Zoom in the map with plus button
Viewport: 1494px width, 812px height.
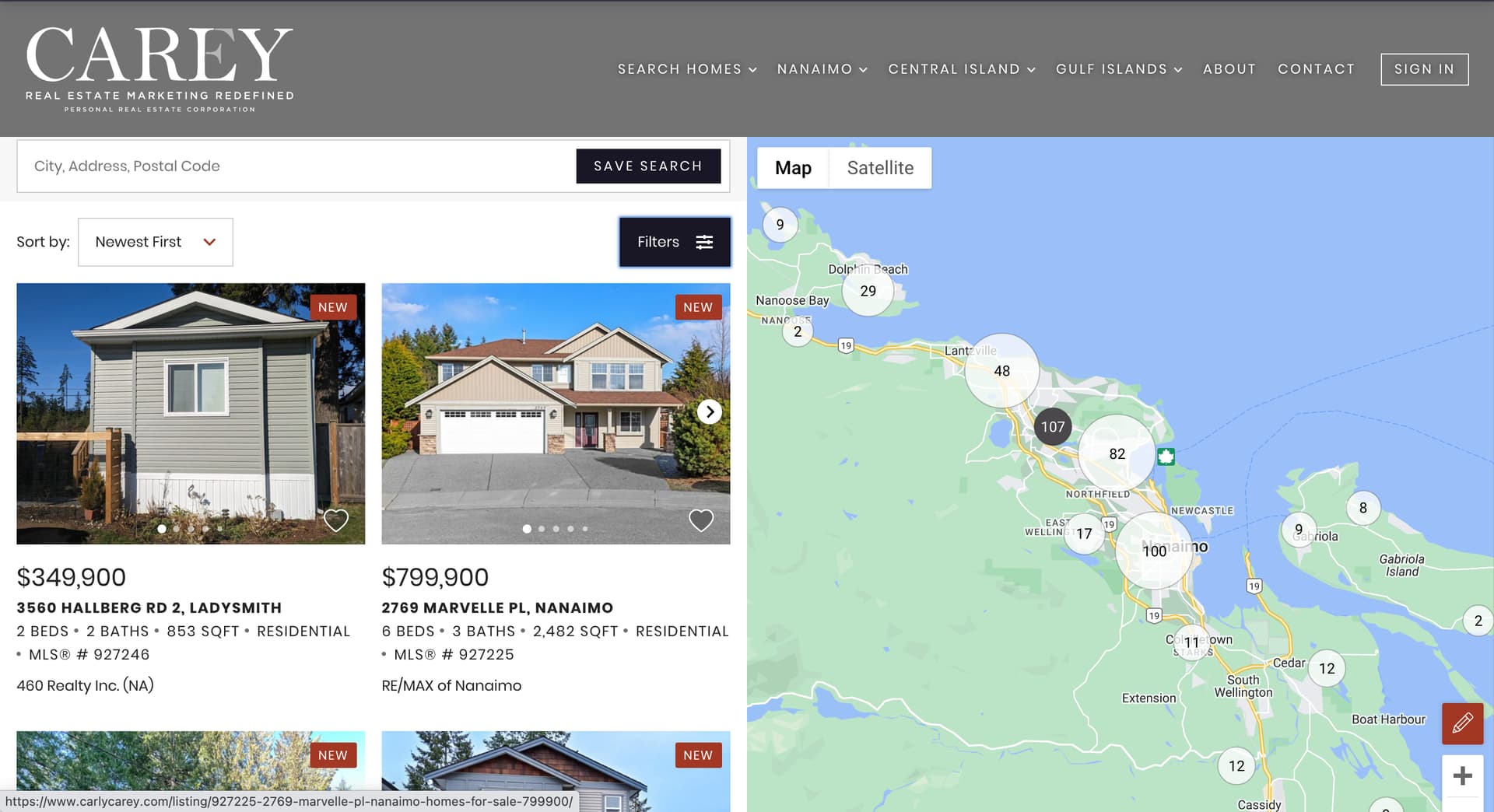click(x=1462, y=775)
